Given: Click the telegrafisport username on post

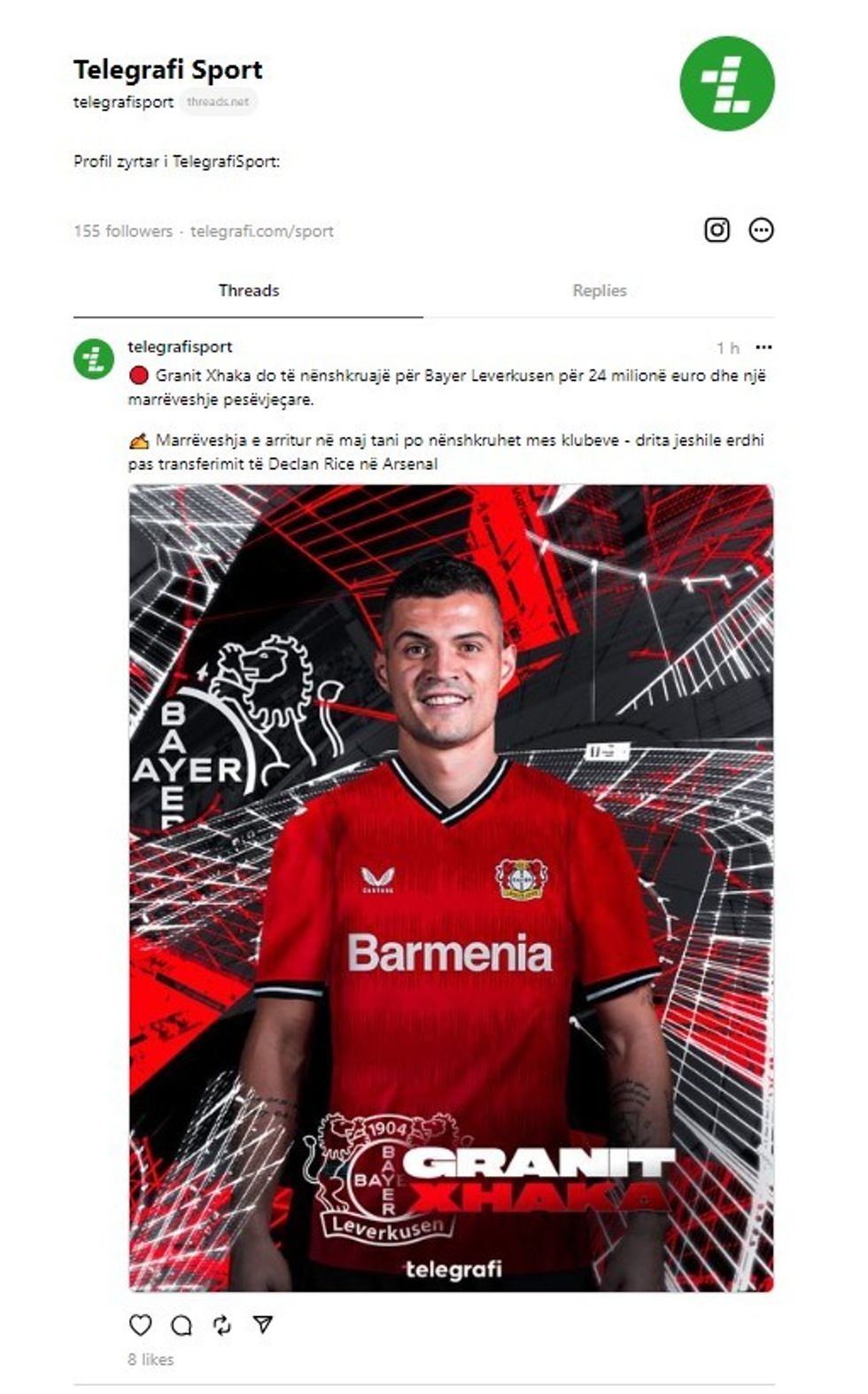Looking at the screenshot, I should (x=180, y=347).
